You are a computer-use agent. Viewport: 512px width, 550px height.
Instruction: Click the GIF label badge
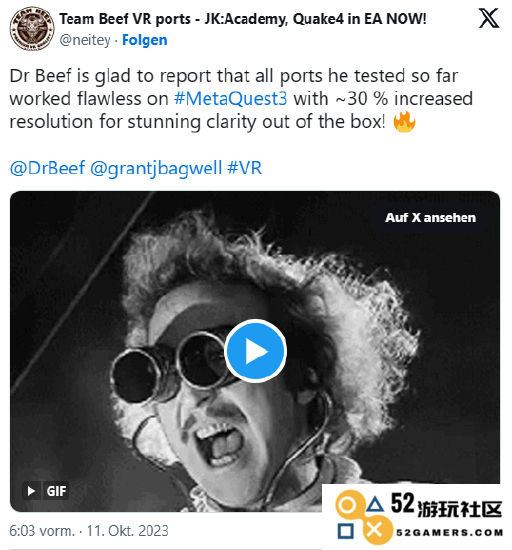[x=56, y=491]
